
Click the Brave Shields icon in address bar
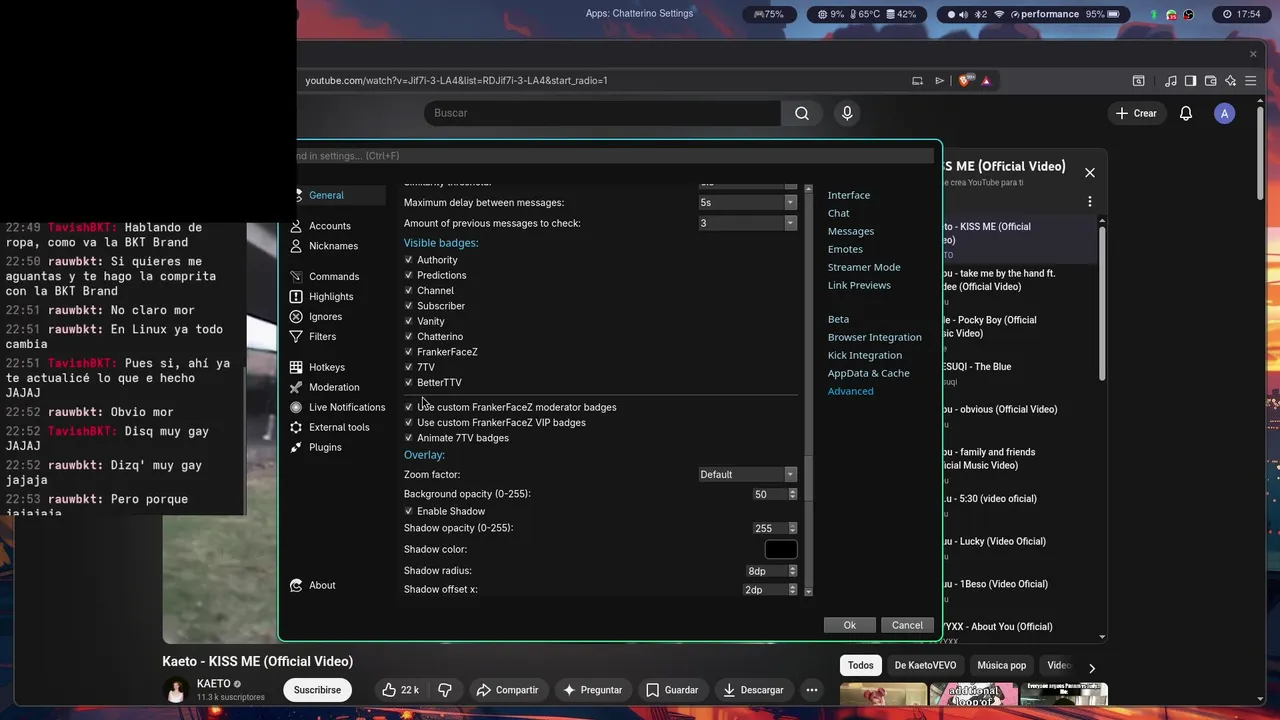coord(964,81)
